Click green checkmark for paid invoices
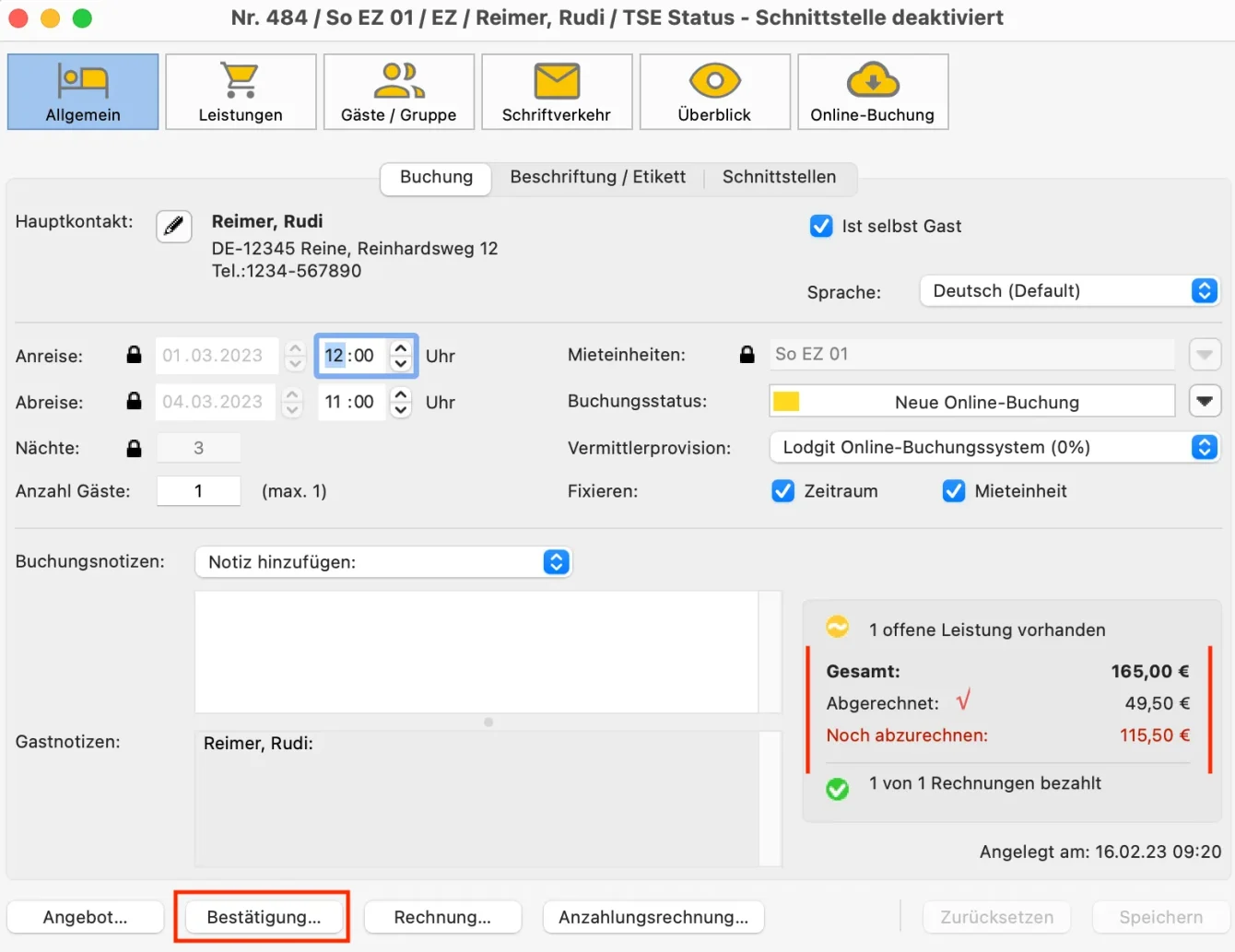 coord(837,789)
